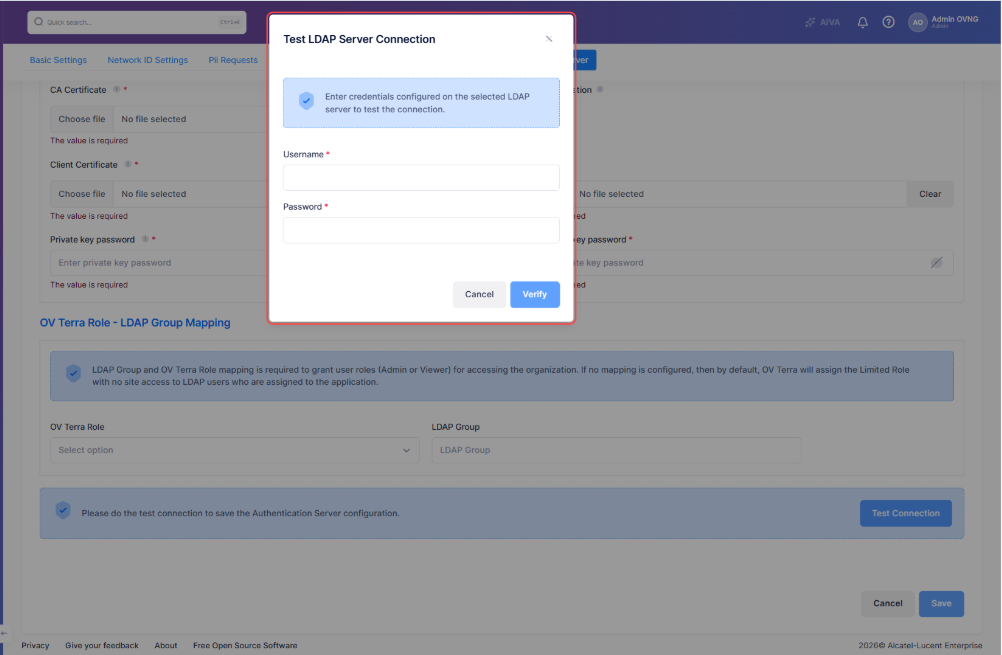
Task: Choose file for CA Certificate
Action: [82, 119]
